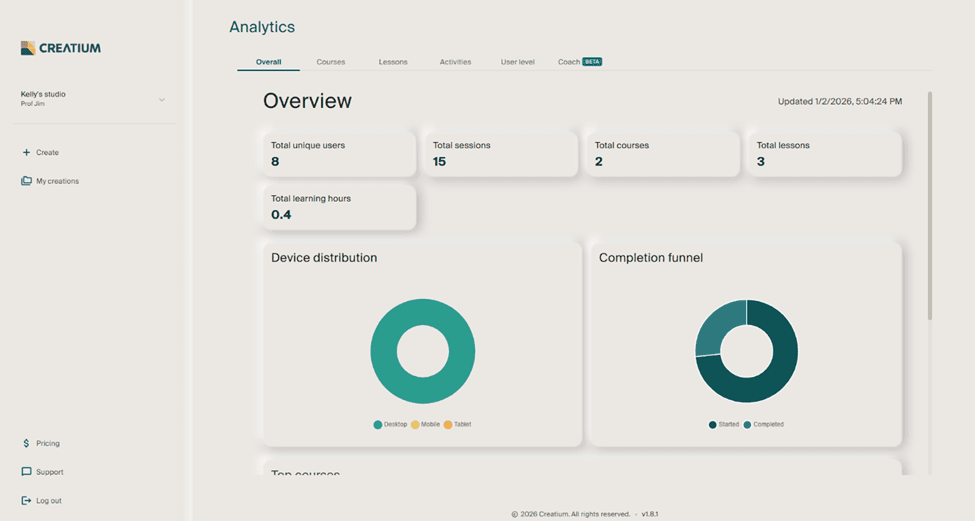
Task: Click the plus icon beside Create
Action: 26,152
